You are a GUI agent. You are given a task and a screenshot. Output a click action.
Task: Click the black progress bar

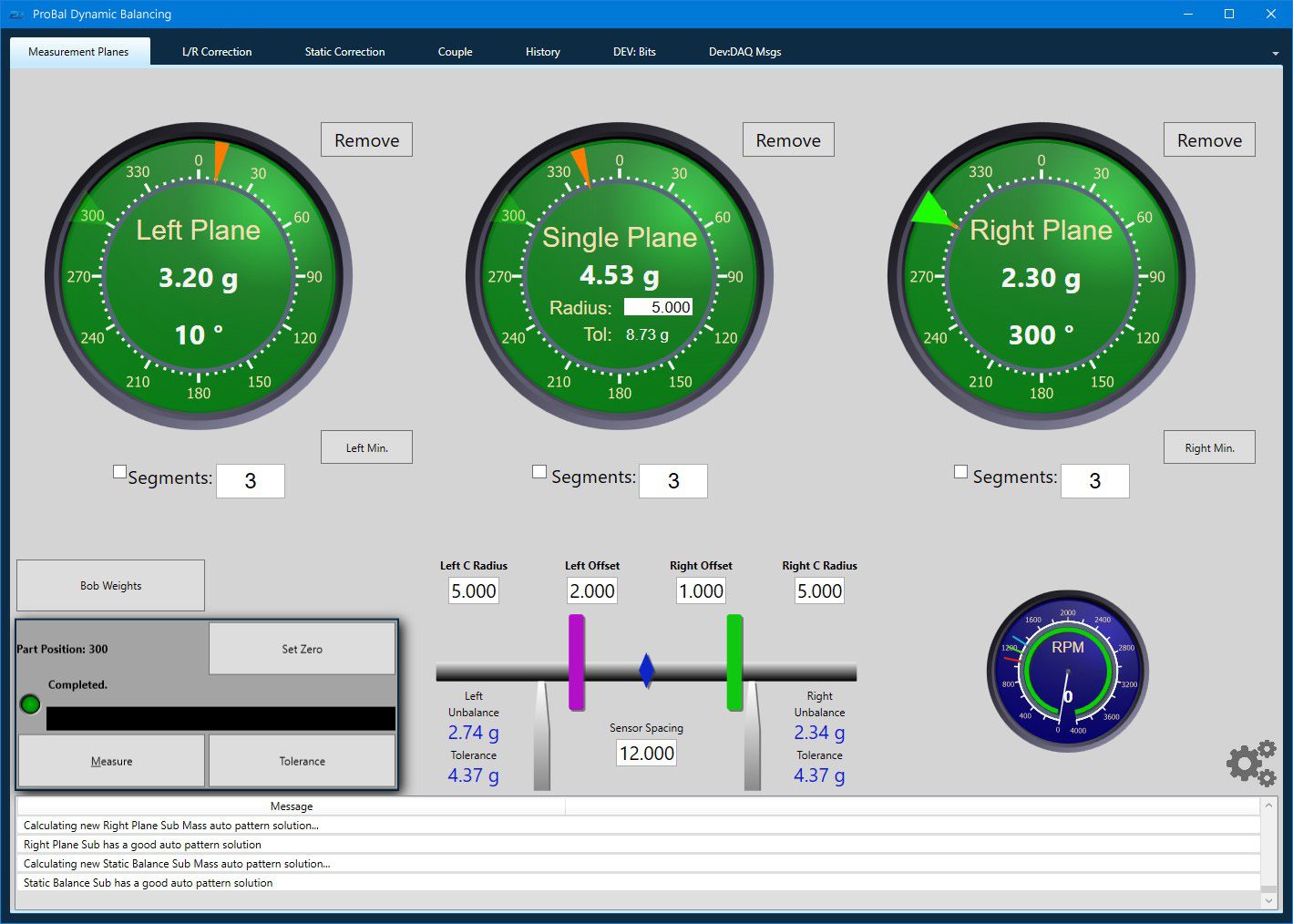[x=221, y=718]
